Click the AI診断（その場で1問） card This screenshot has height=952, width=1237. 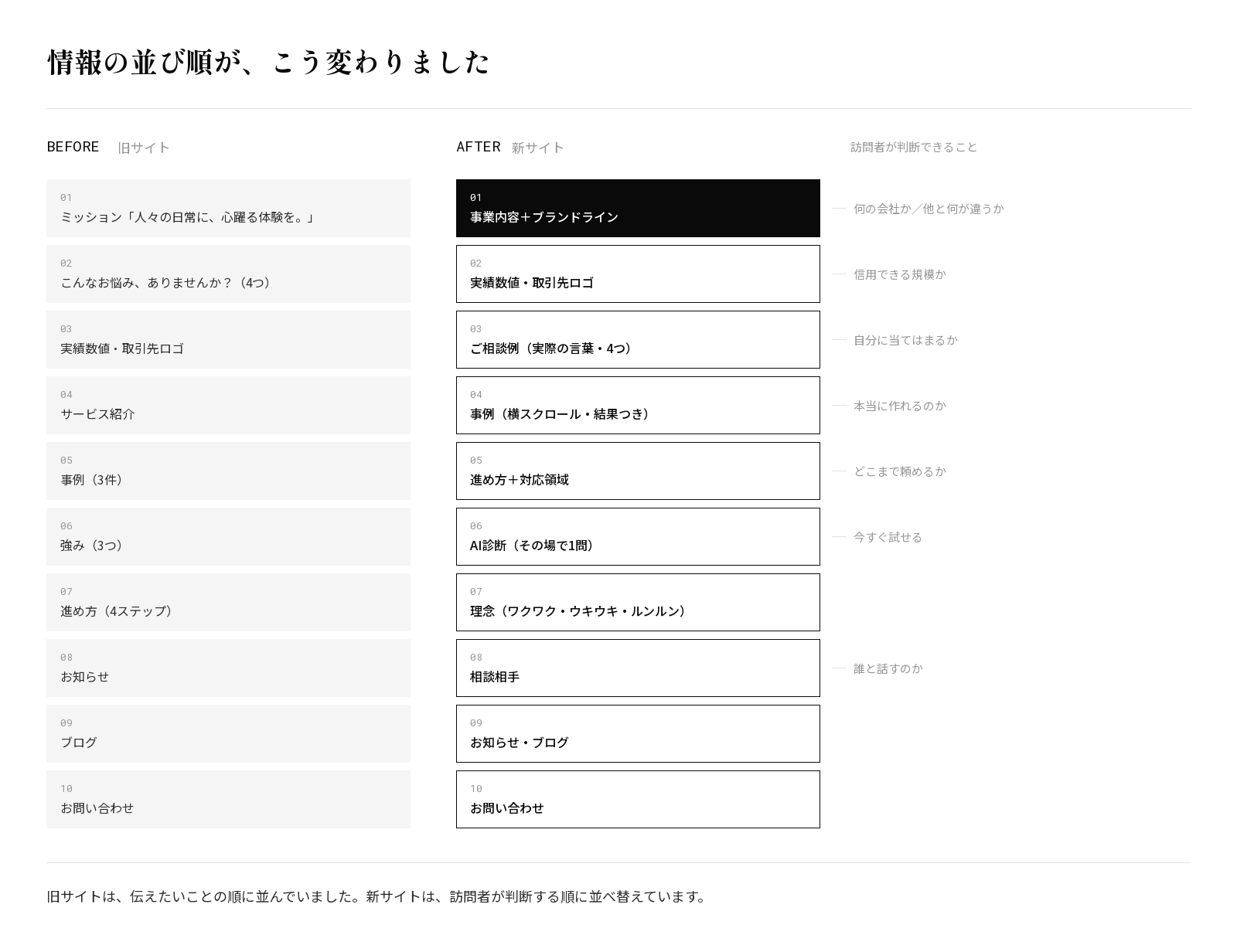(638, 536)
